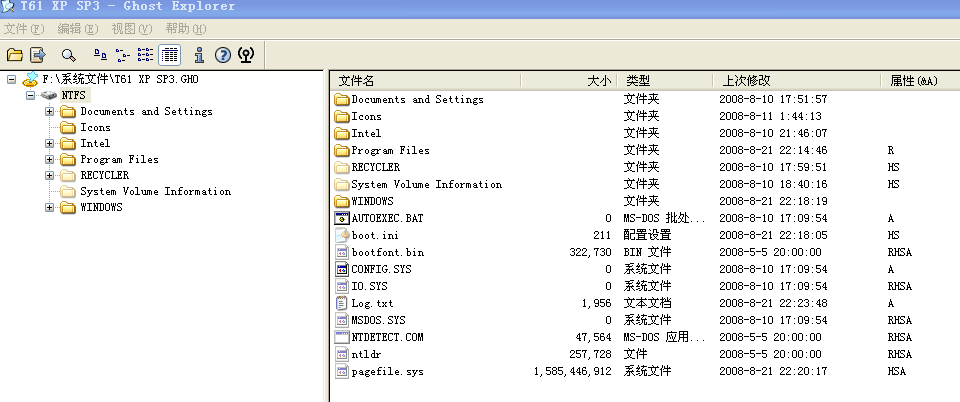Expand Documents and Settings in tree

50,111
